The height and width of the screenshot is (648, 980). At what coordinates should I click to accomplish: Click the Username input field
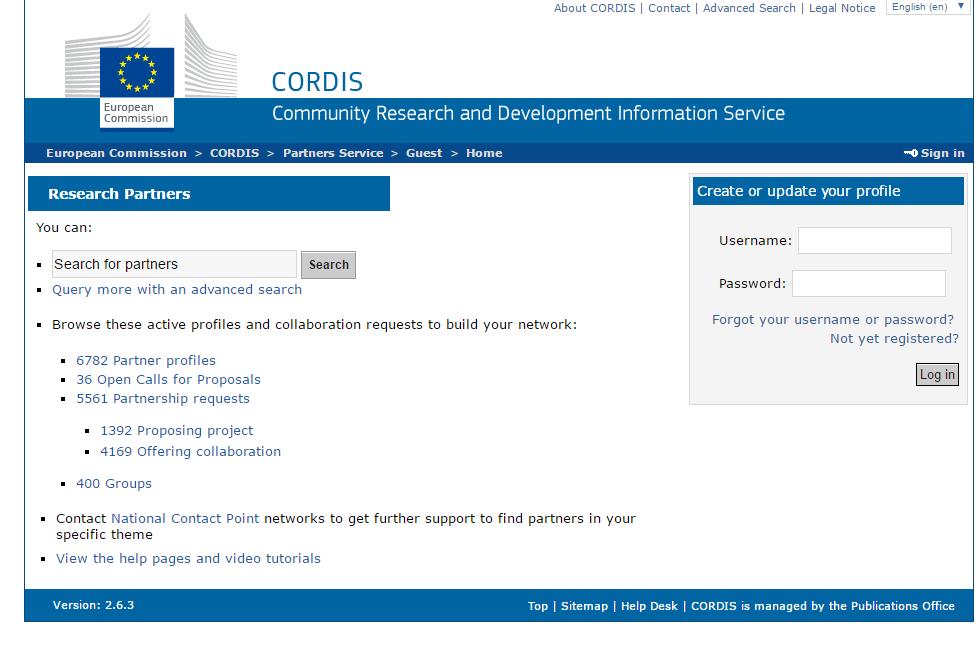pos(875,241)
